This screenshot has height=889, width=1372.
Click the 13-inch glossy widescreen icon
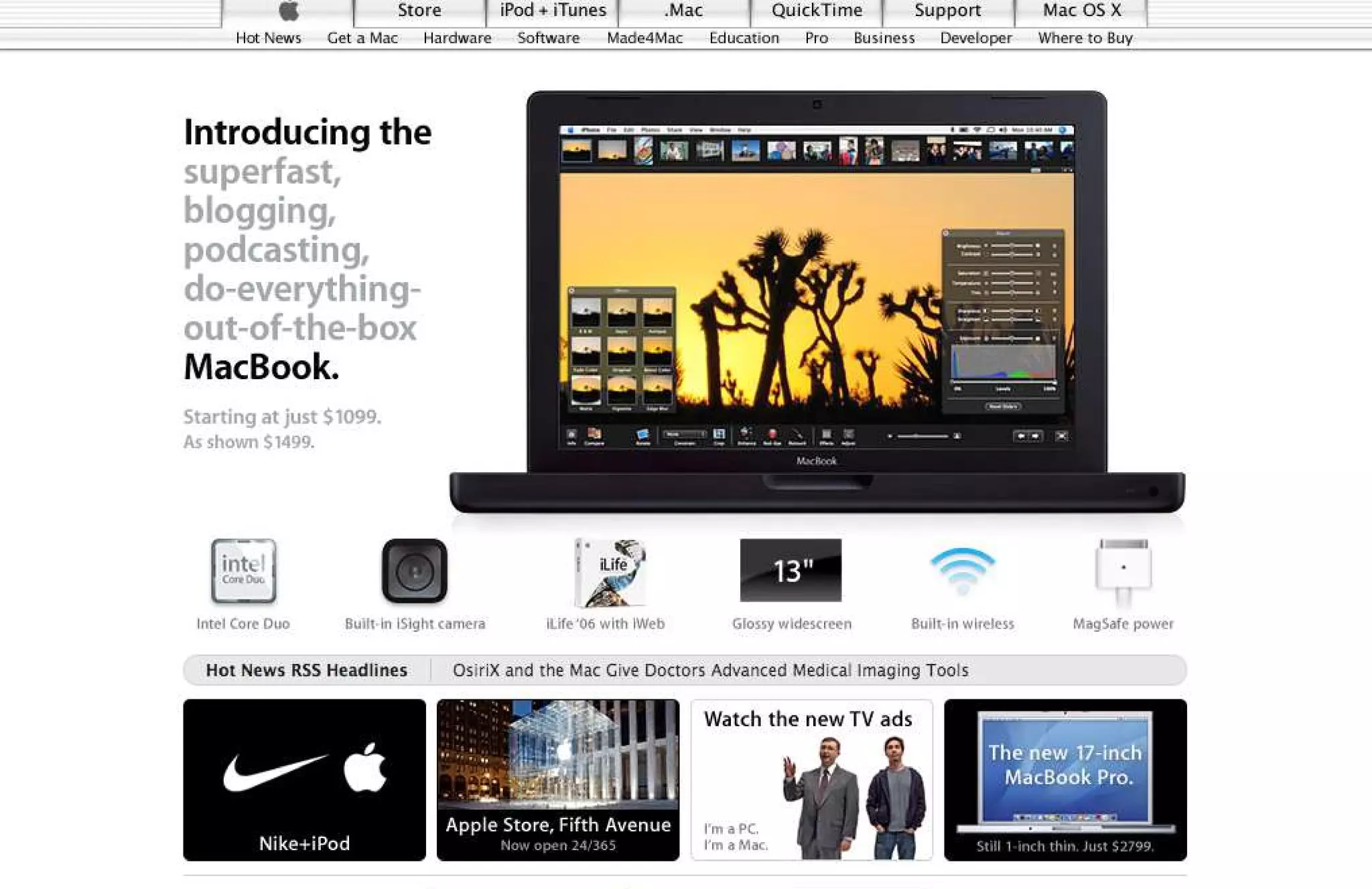(x=791, y=570)
